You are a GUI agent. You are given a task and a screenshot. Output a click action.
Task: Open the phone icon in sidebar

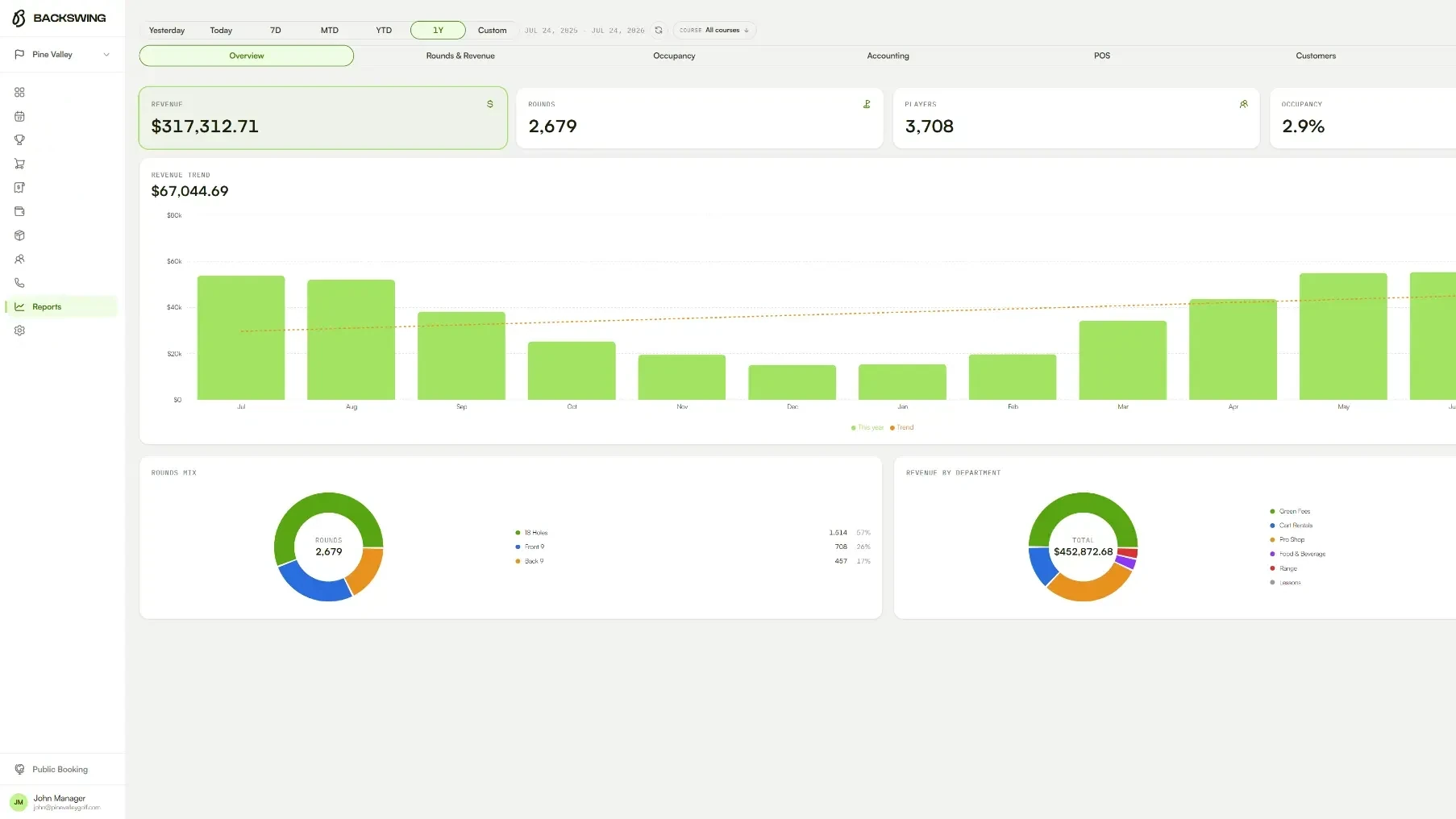pyautogui.click(x=19, y=283)
